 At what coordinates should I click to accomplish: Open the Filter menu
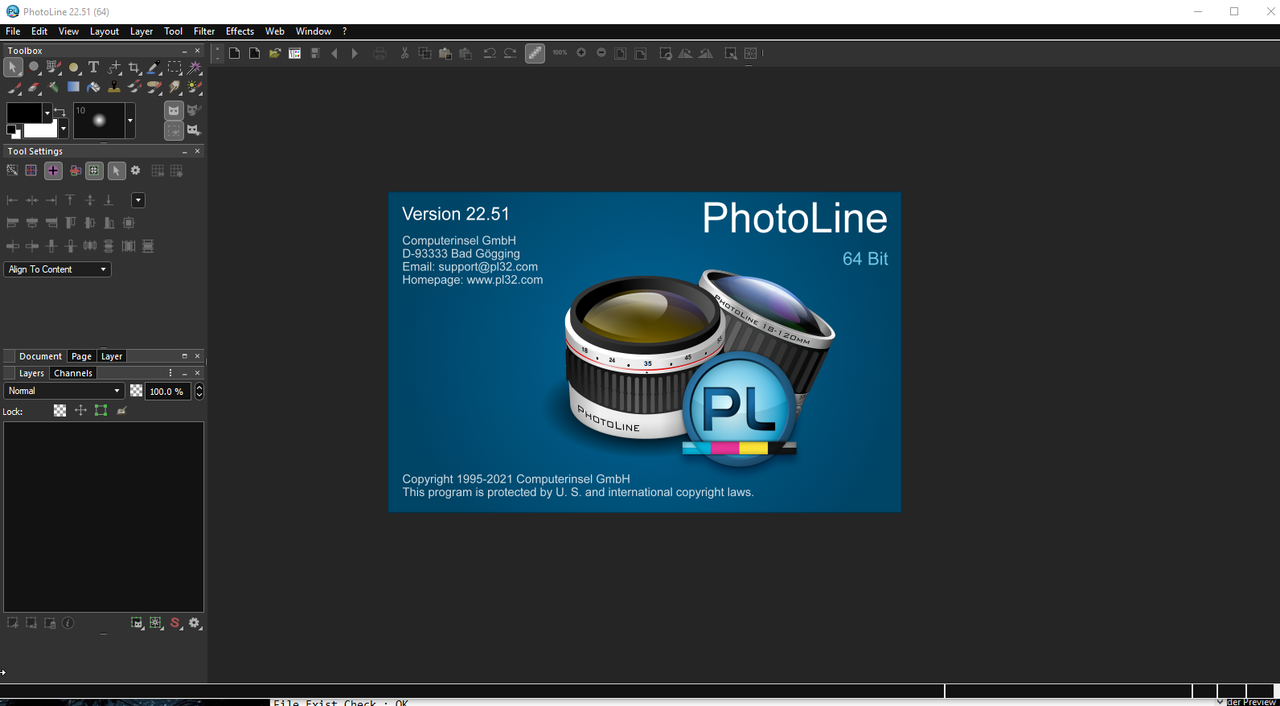pyautogui.click(x=204, y=31)
